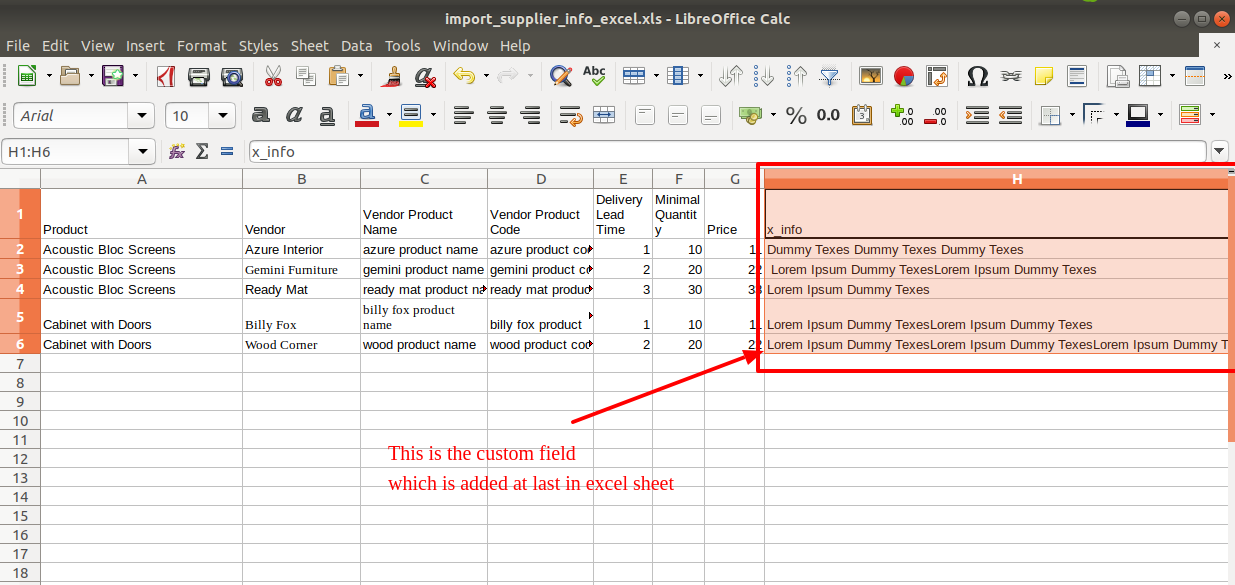The height and width of the screenshot is (585, 1235).
Task: Toggle print preview
Action: 232,76
